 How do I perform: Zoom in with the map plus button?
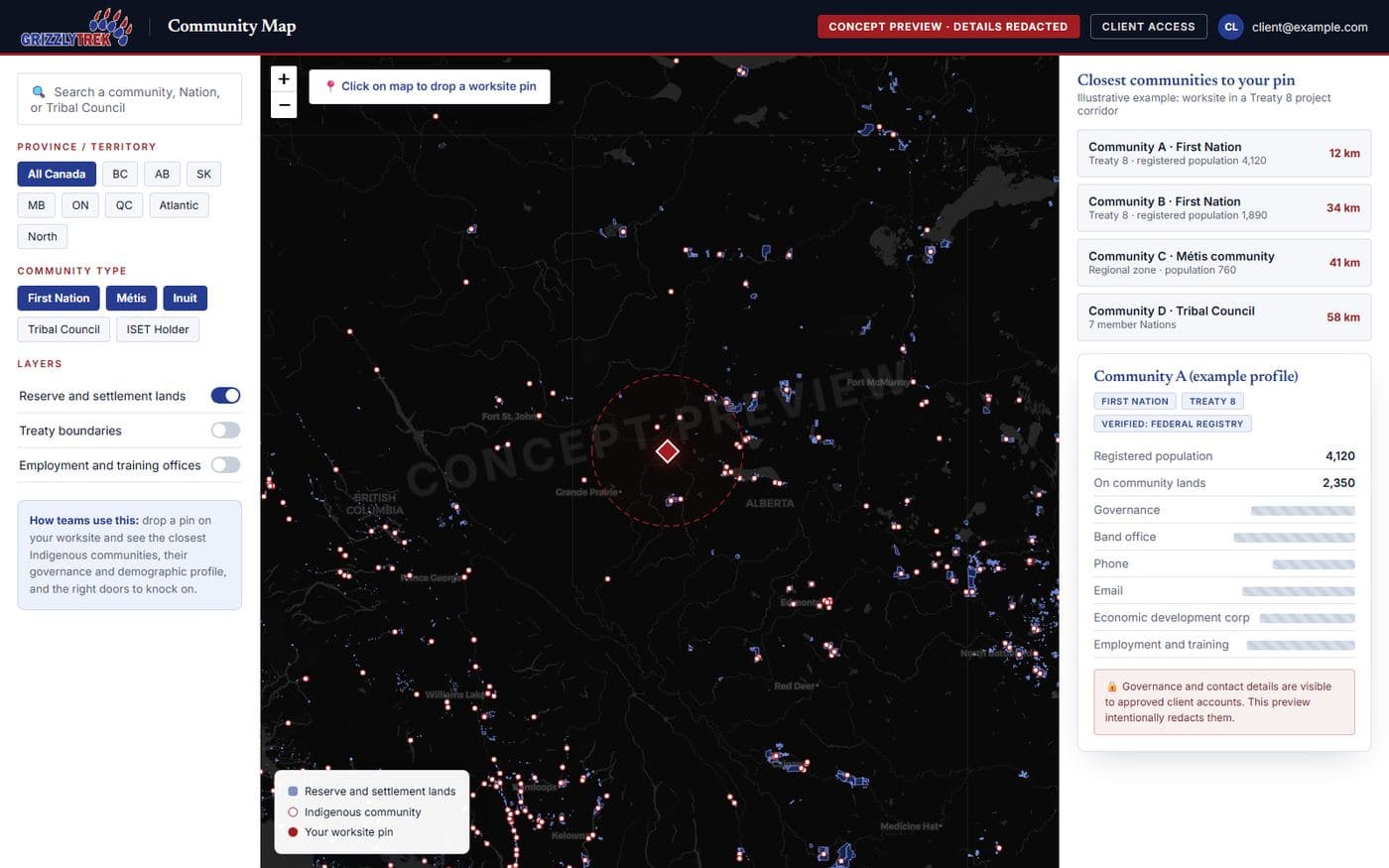point(284,79)
